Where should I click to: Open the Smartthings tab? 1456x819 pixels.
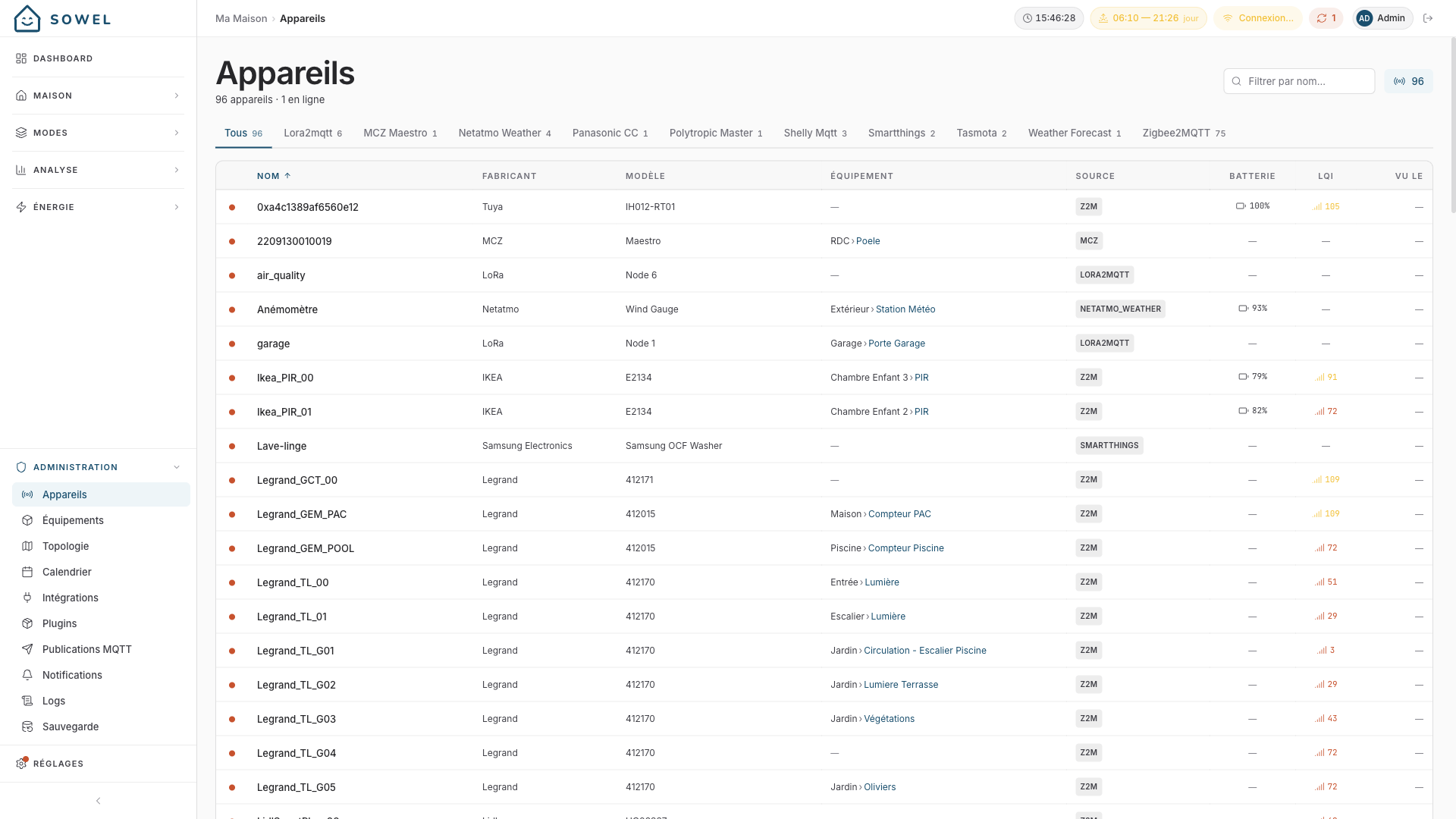(902, 133)
